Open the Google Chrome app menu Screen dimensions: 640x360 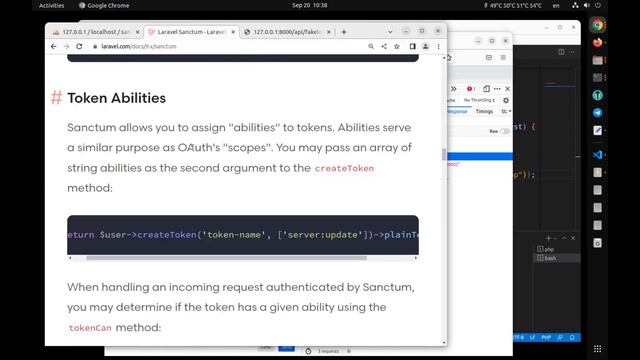tap(104, 5)
